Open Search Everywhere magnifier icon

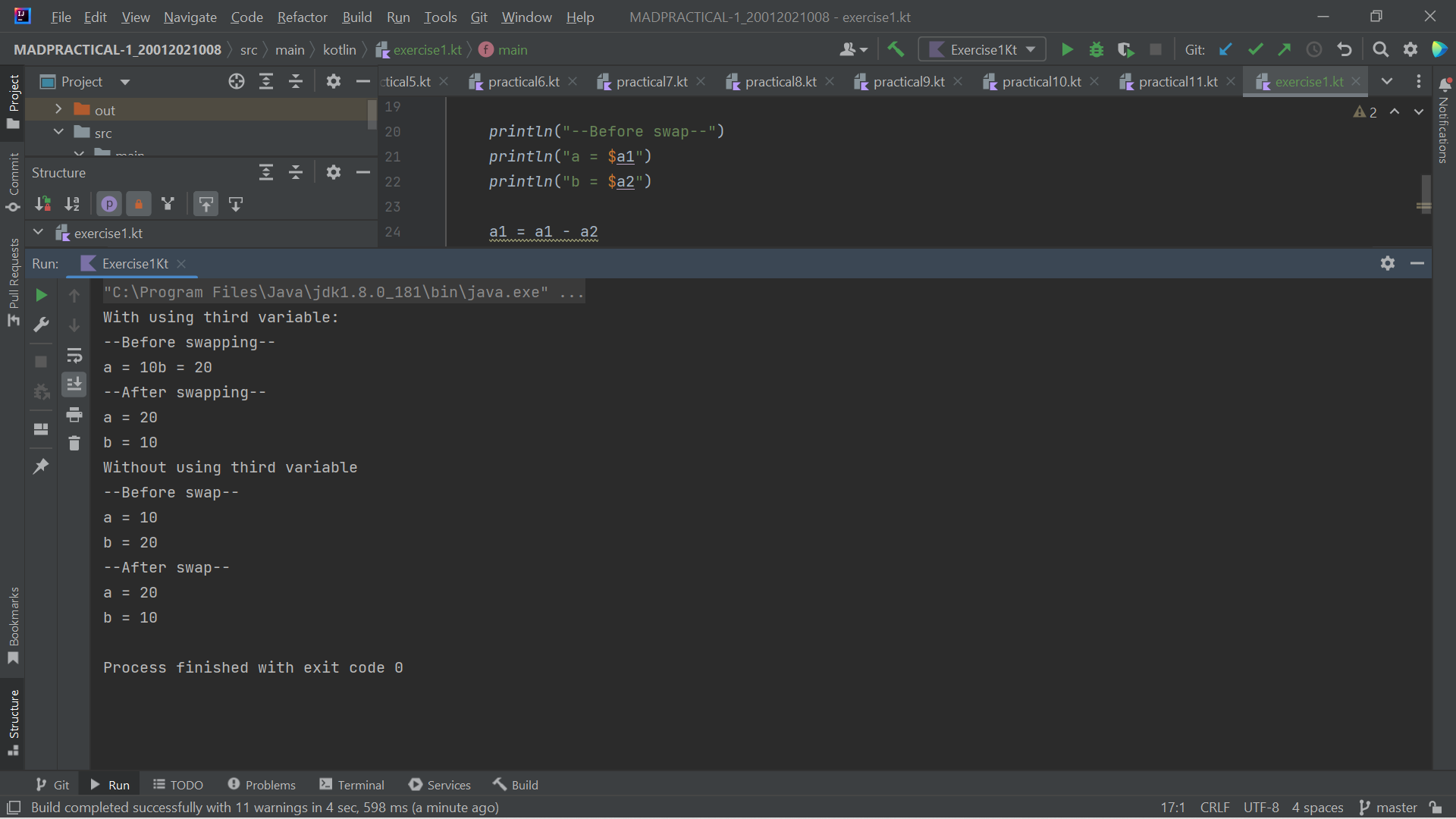click(1381, 50)
